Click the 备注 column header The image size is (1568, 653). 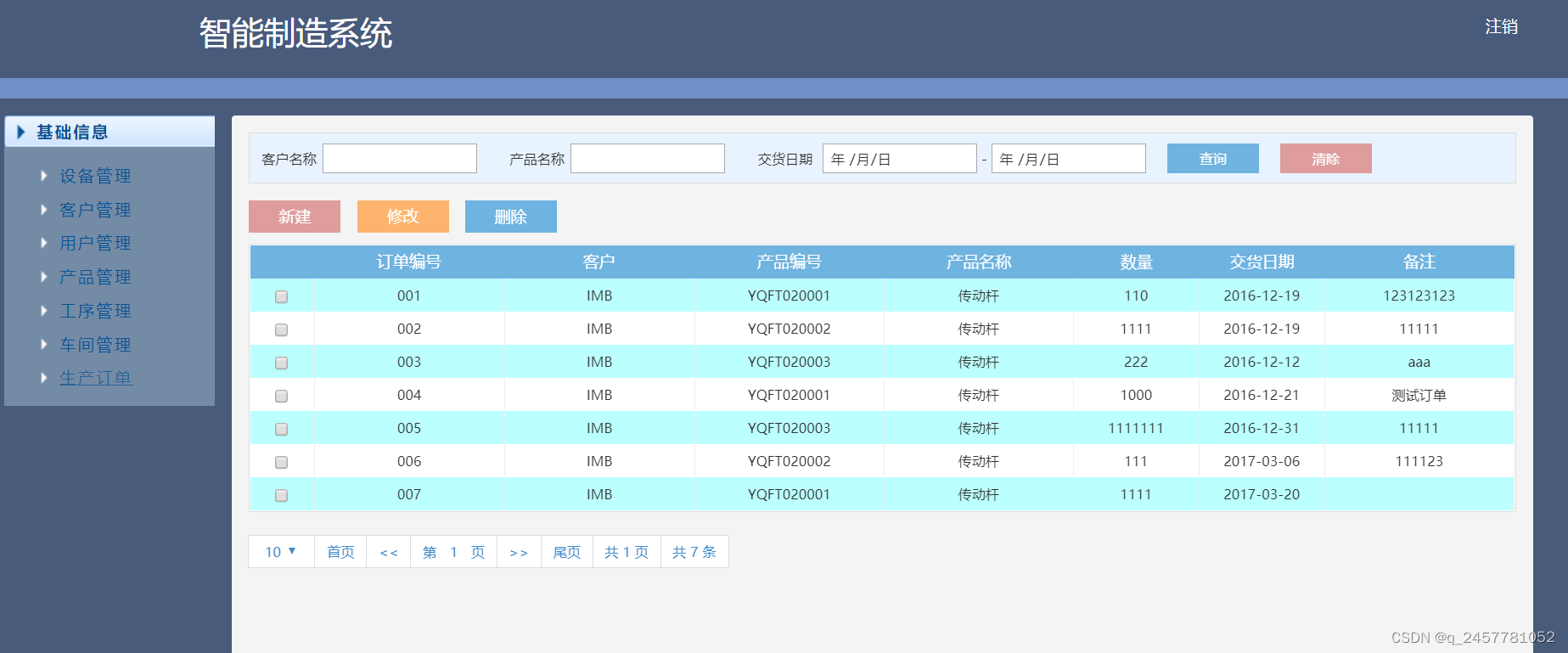pyautogui.click(x=1419, y=262)
